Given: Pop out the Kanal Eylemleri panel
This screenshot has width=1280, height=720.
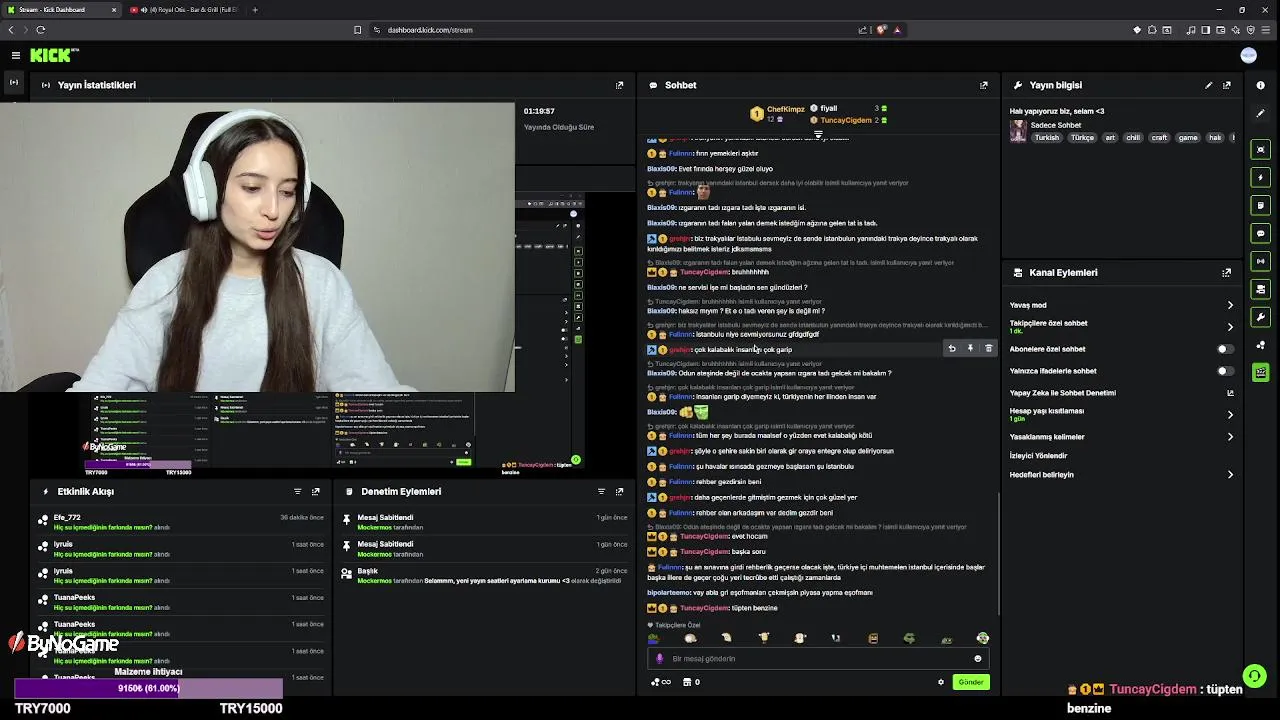Looking at the screenshot, I should click(x=1227, y=272).
